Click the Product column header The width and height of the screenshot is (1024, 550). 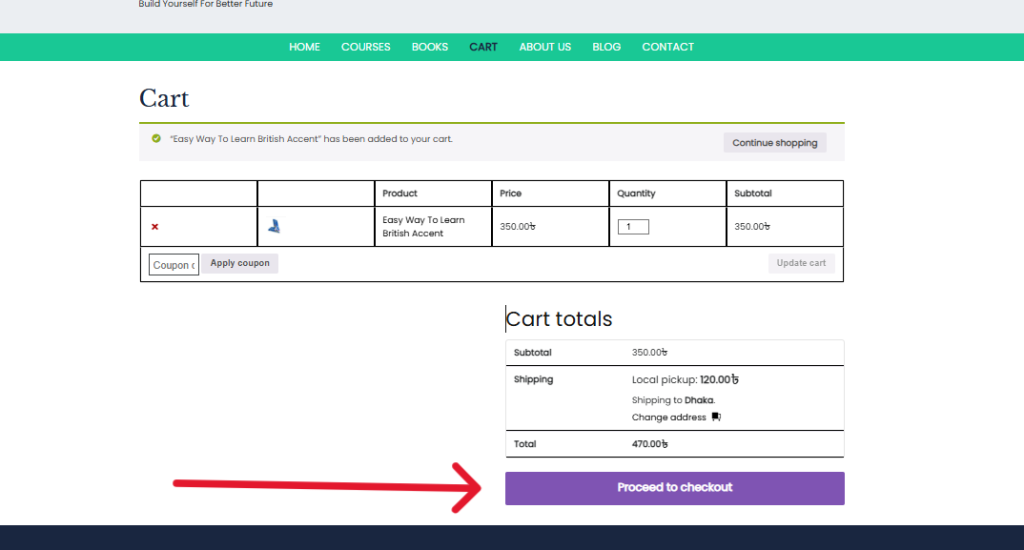(400, 193)
